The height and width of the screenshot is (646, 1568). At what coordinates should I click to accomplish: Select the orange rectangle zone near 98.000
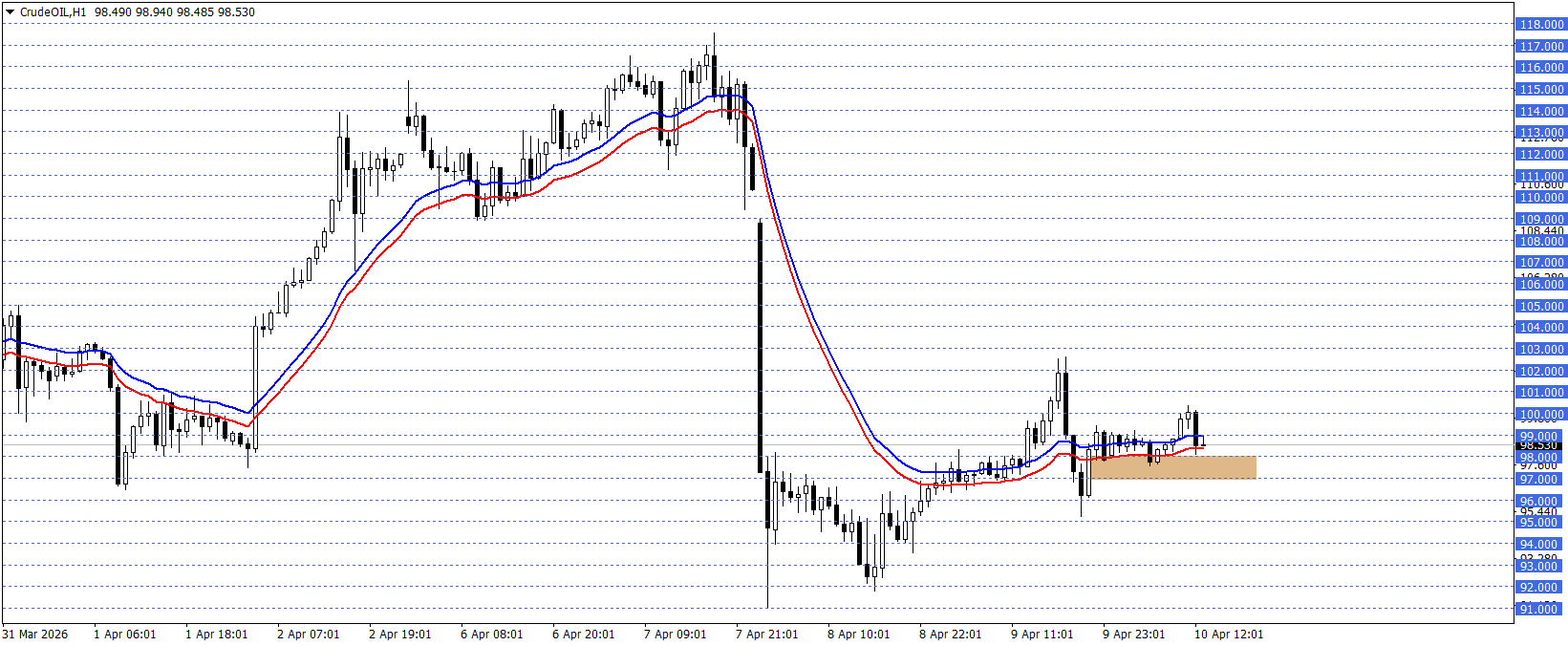coord(1171,467)
